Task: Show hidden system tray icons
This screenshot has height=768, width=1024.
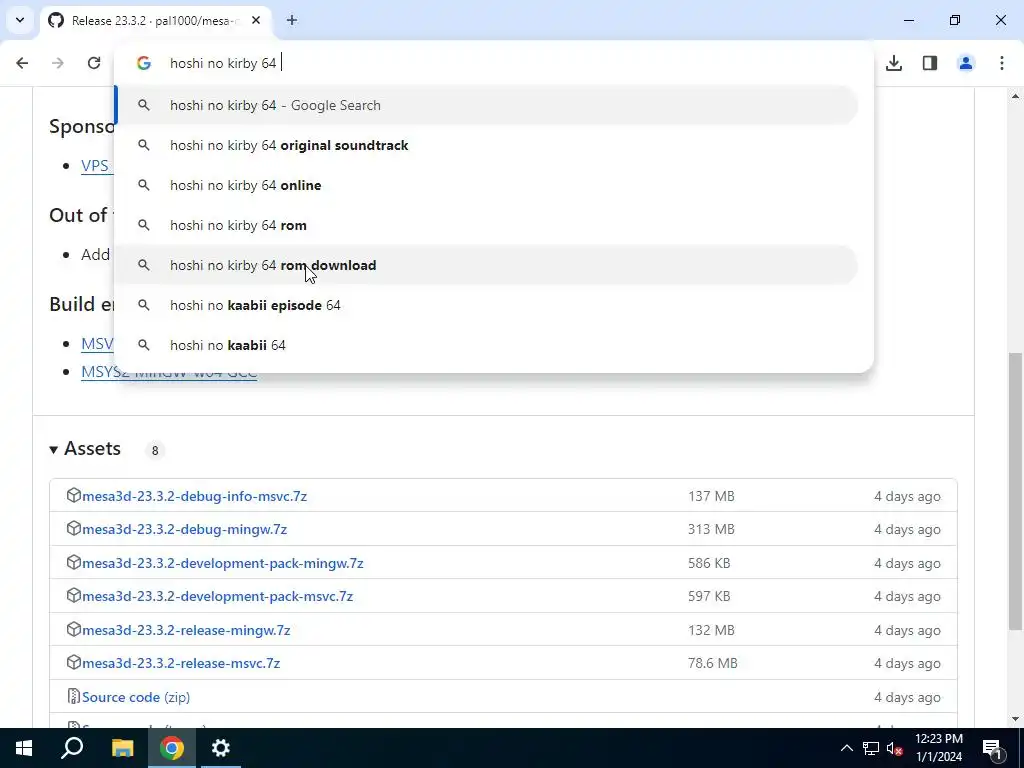Action: click(846, 748)
